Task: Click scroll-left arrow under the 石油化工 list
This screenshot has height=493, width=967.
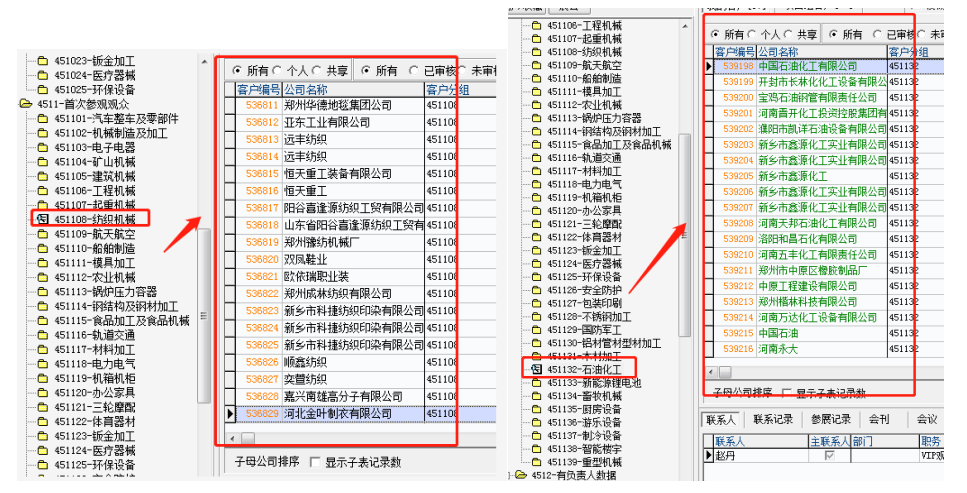Action: pyautogui.click(x=711, y=373)
